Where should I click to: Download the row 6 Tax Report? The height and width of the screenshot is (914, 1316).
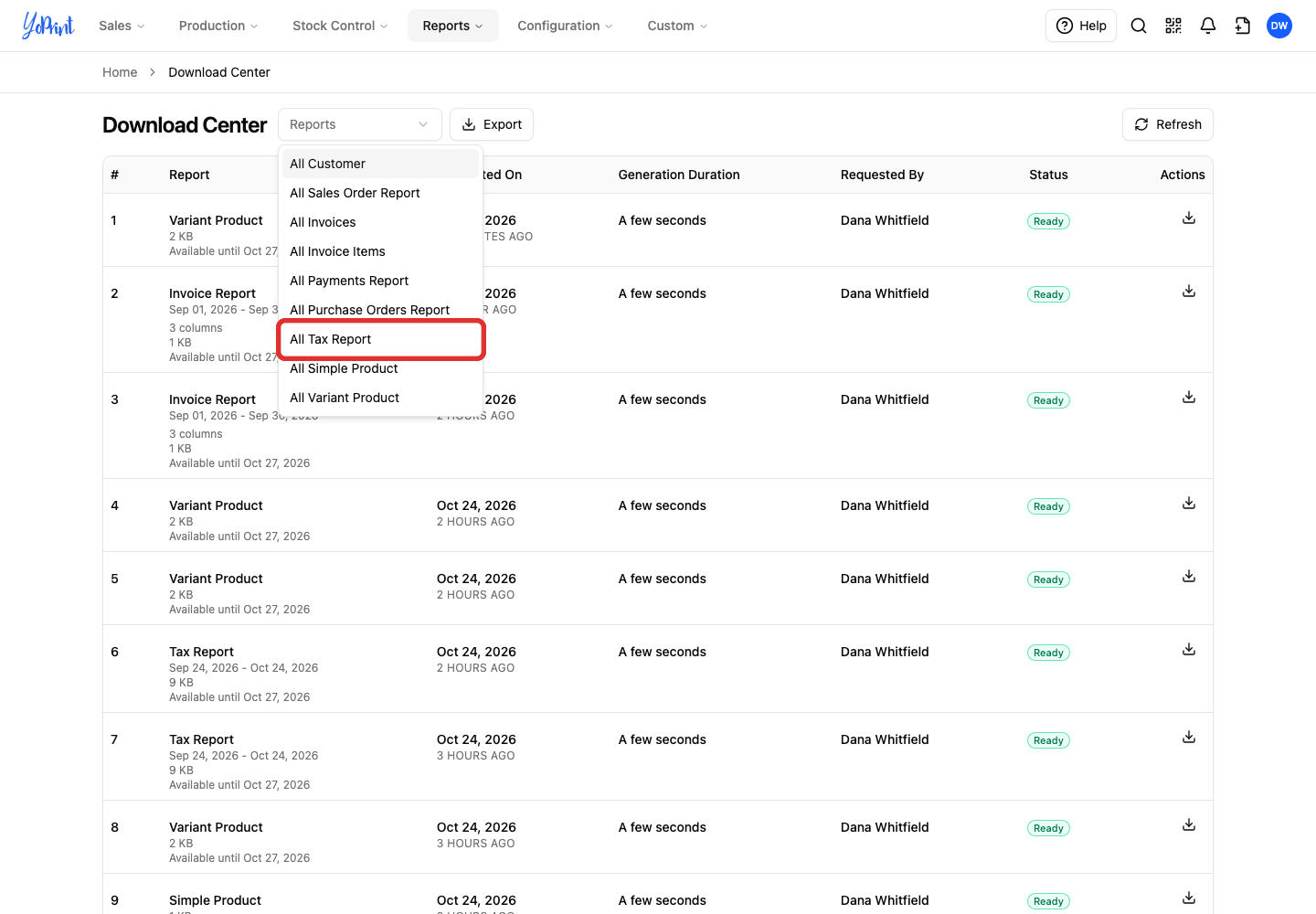coord(1189,649)
